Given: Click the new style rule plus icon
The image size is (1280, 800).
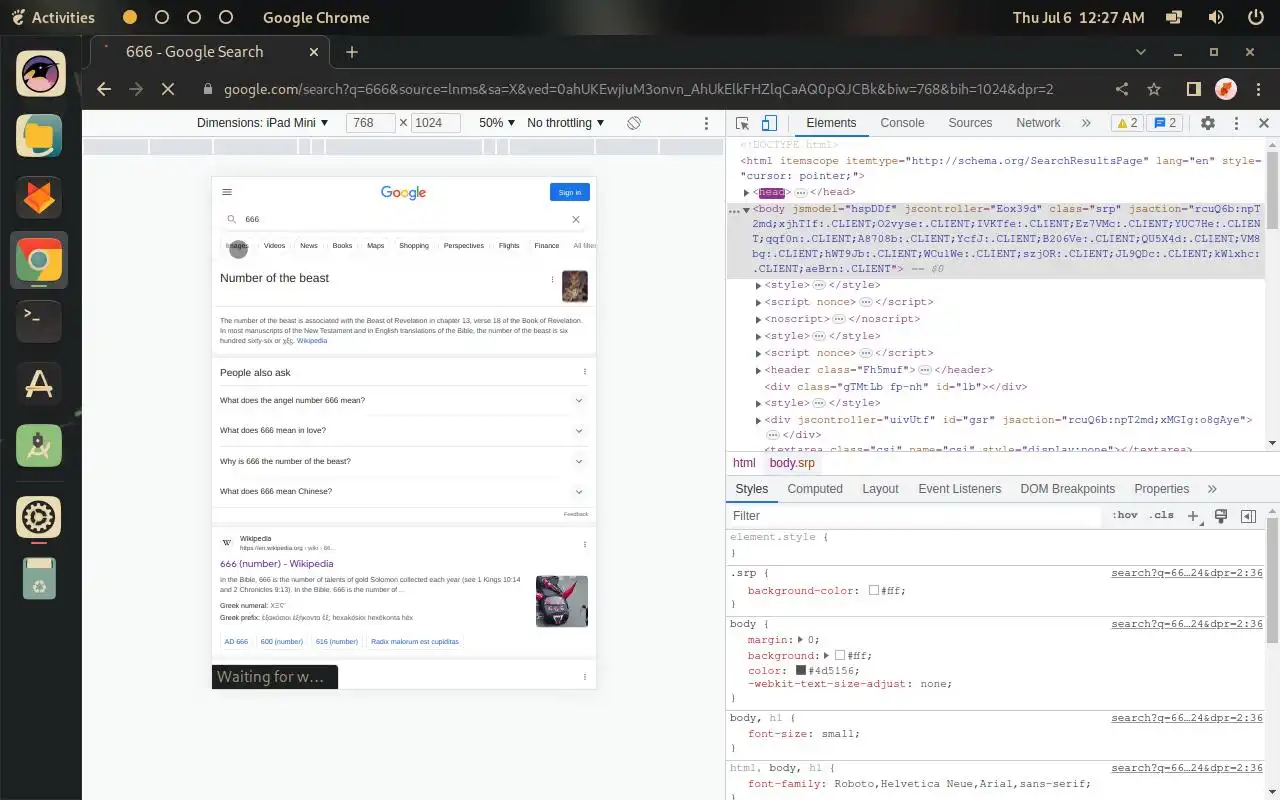Looking at the screenshot, I should (1193, 516).
